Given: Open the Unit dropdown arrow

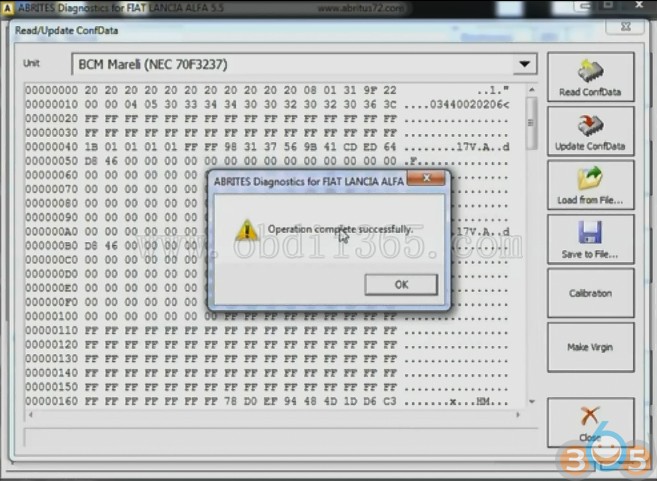Looking at the screenshot, I should pyautogui.click(x=525, y=64).
